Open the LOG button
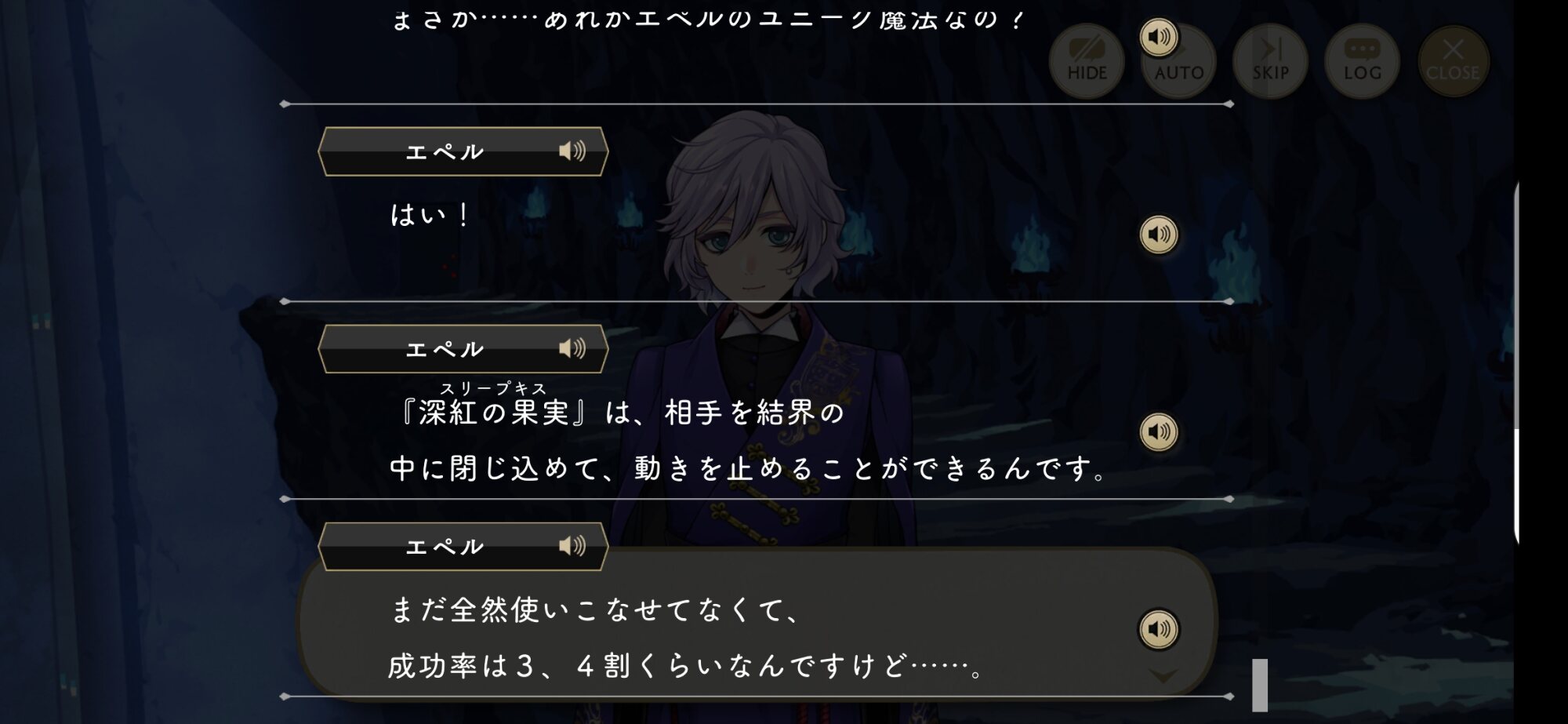The width and height of the screenshot is (1568, 724). [1362, 61]
